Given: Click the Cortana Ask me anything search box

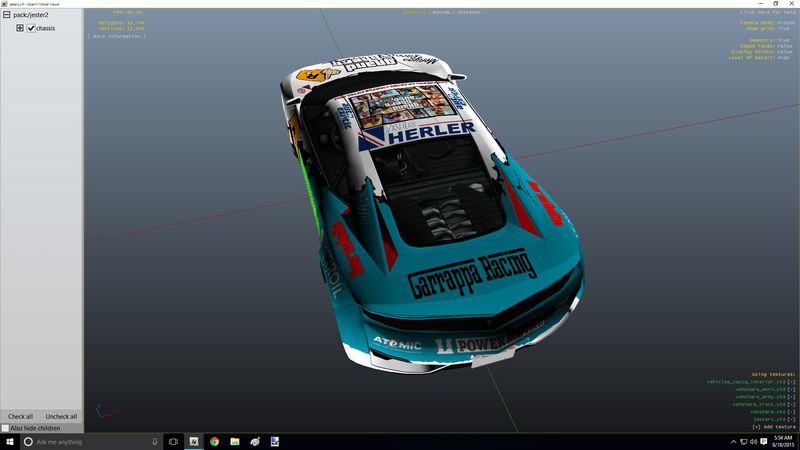Looking at the screenshot, I should pos(92,442).
